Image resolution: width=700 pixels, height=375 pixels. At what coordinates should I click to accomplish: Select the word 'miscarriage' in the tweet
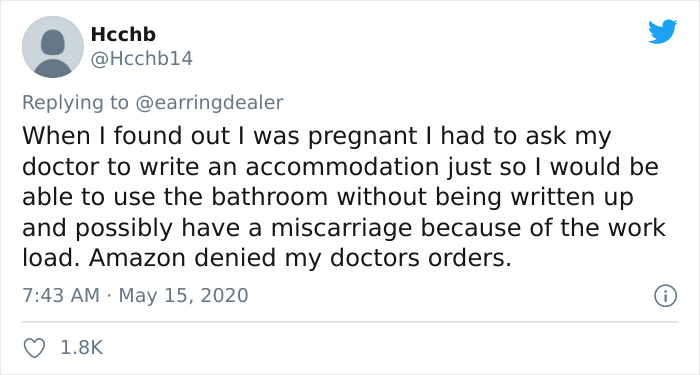(341, 228)
